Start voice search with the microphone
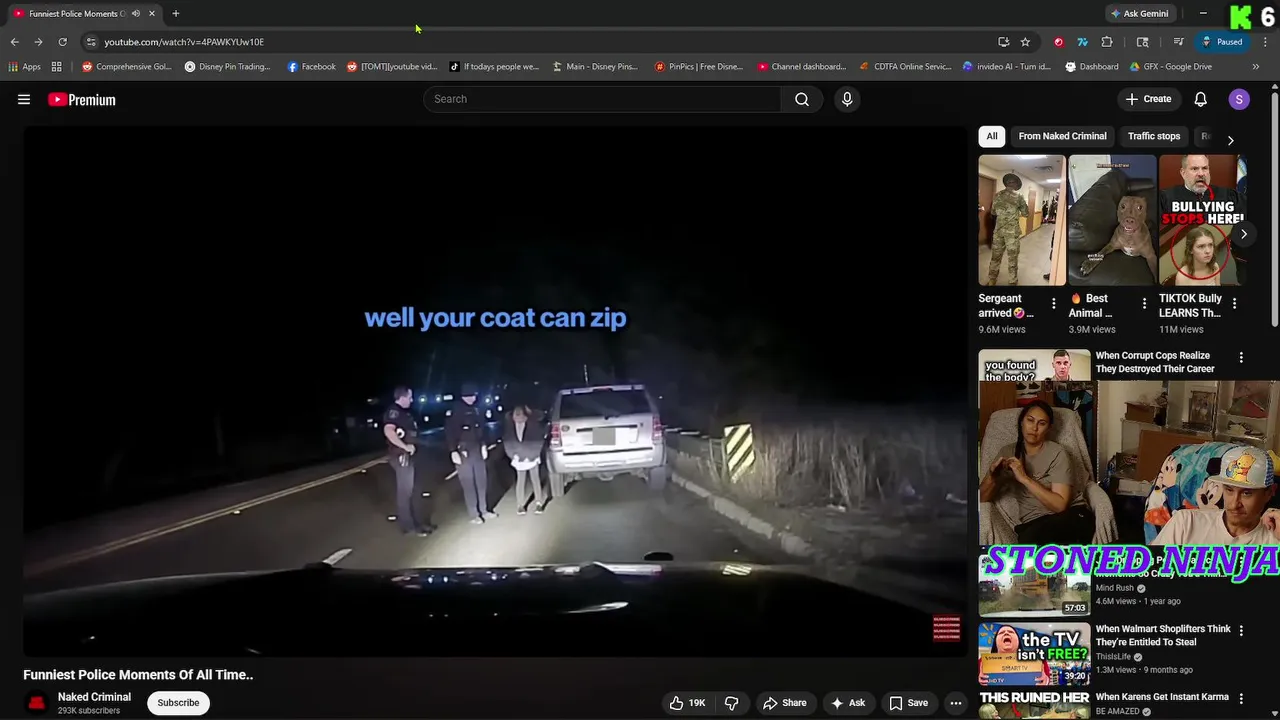 pyautogui.click(x=847, y=99)
